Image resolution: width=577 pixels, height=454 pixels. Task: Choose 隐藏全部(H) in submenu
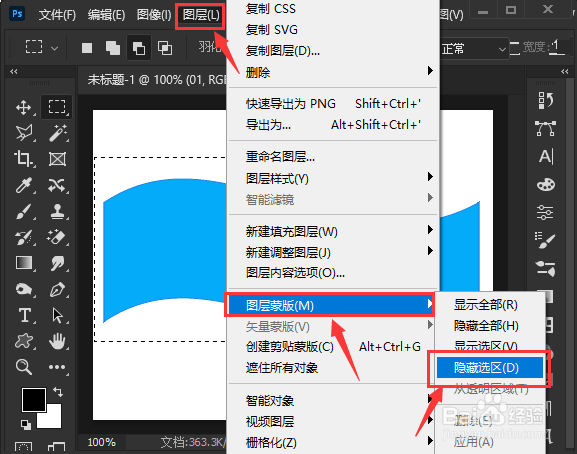[x=490, y=326]
